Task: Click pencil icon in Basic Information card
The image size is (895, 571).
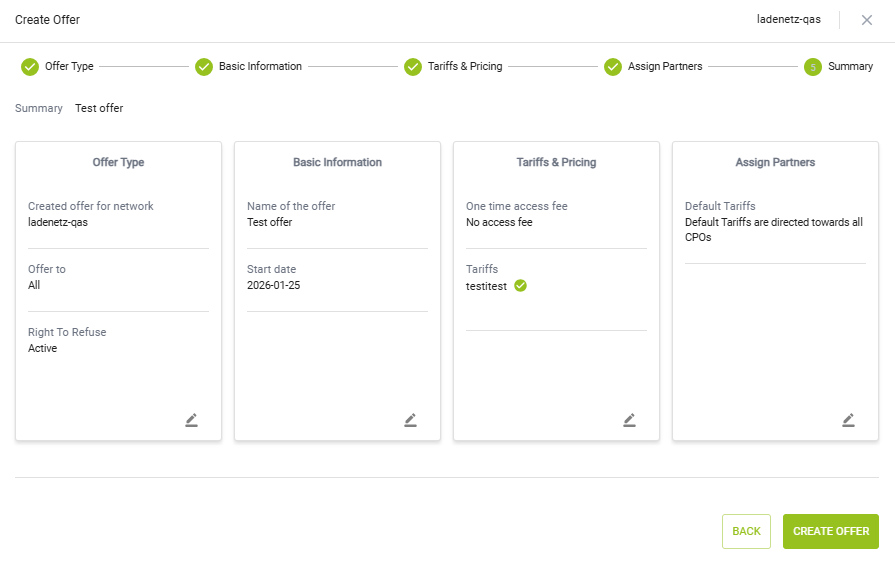Action: [410, 420]
